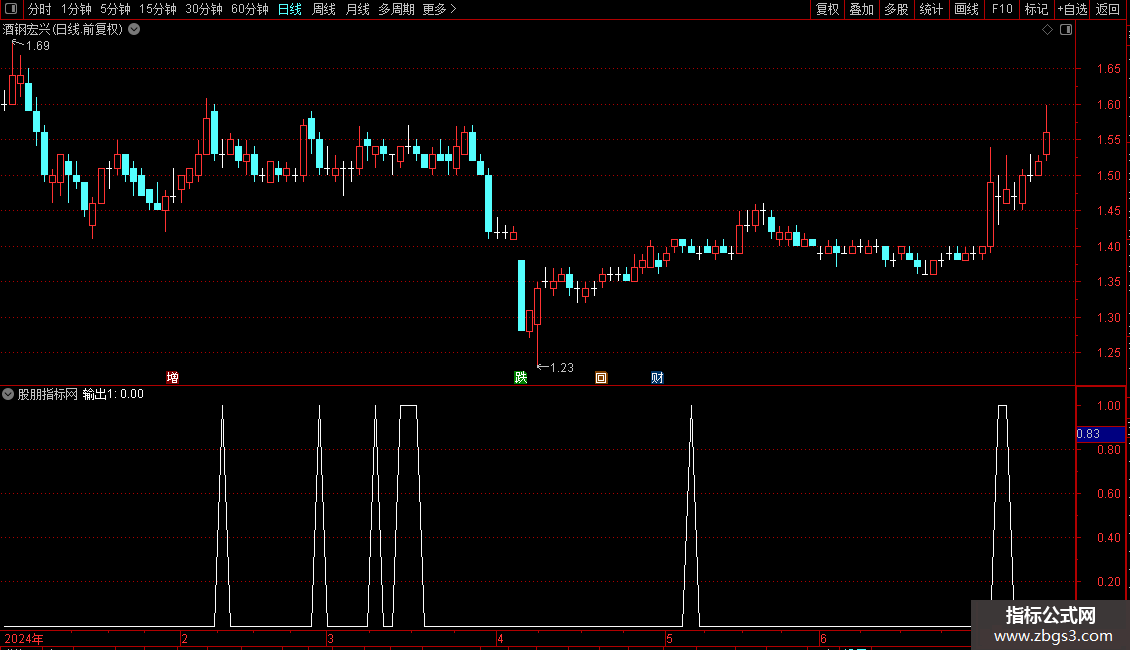The height and width of the screenshot is (650, 1130).
Task: Click the 叠加 overlay button
Action: pyautogui.click(x=861, y=9)
